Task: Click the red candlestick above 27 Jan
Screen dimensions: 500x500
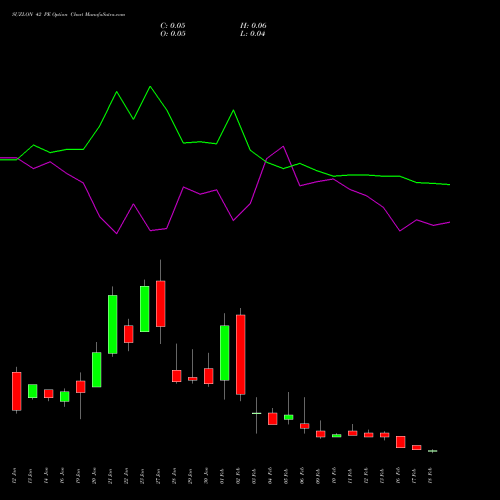Action: coord(161,304)
